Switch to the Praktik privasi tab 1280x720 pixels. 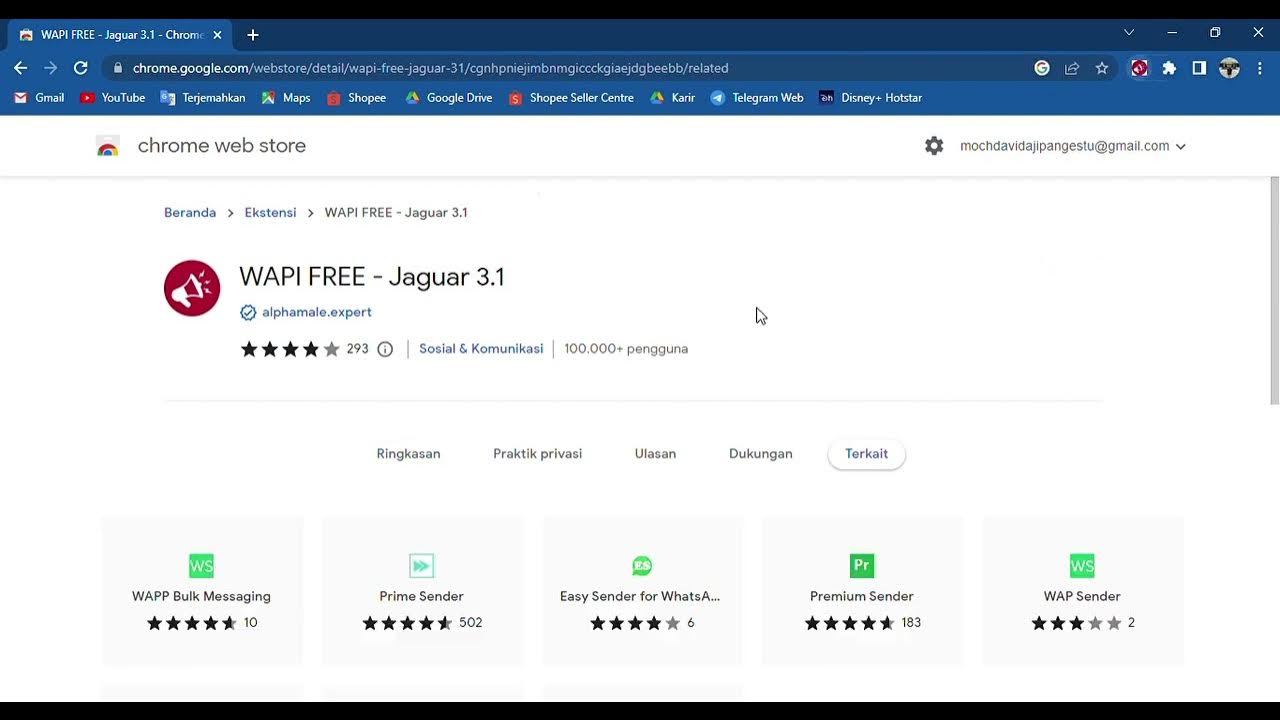537,454
